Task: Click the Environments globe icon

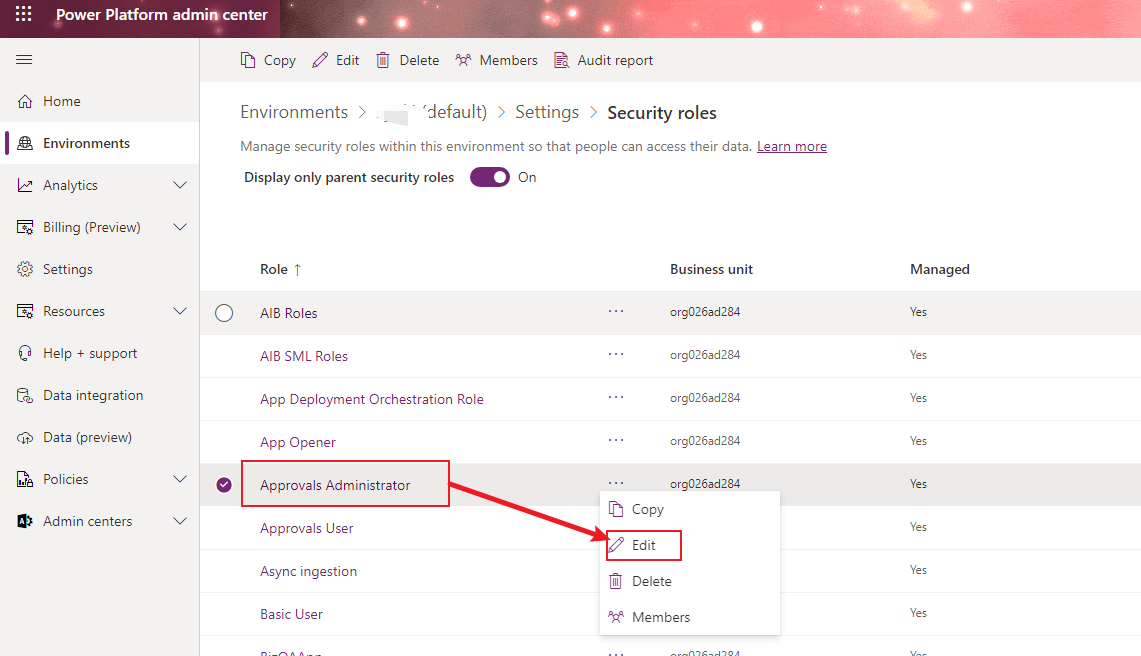Action: 25,143
